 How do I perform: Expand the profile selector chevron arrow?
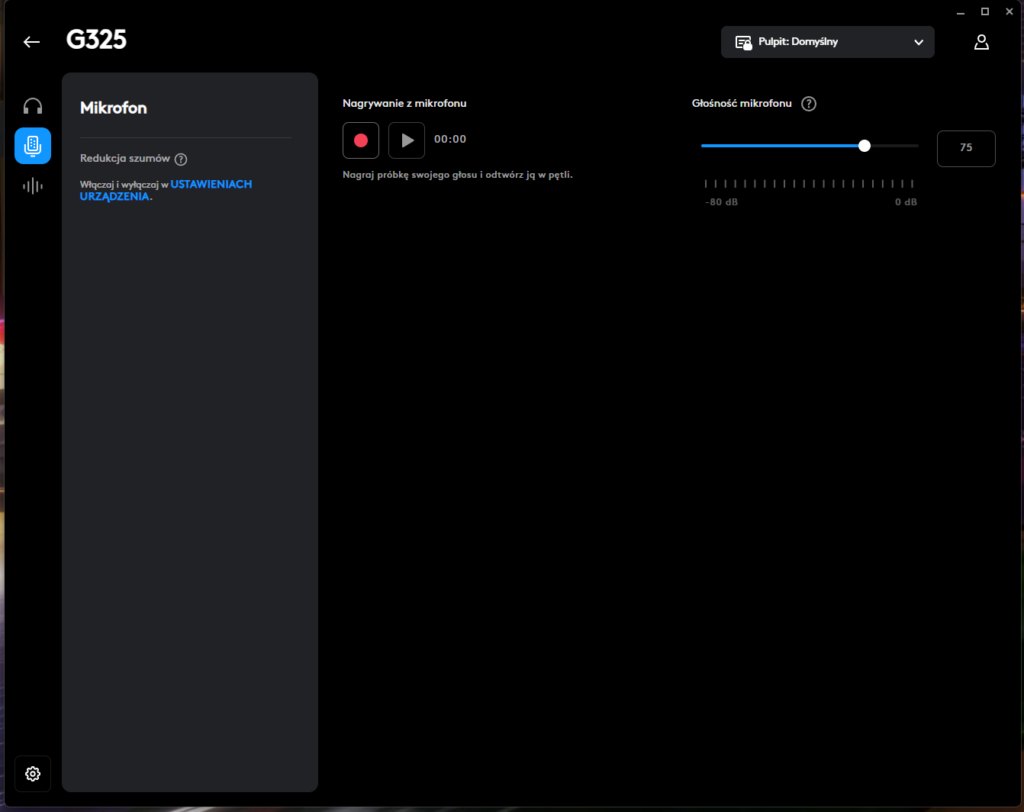point(918,42)
